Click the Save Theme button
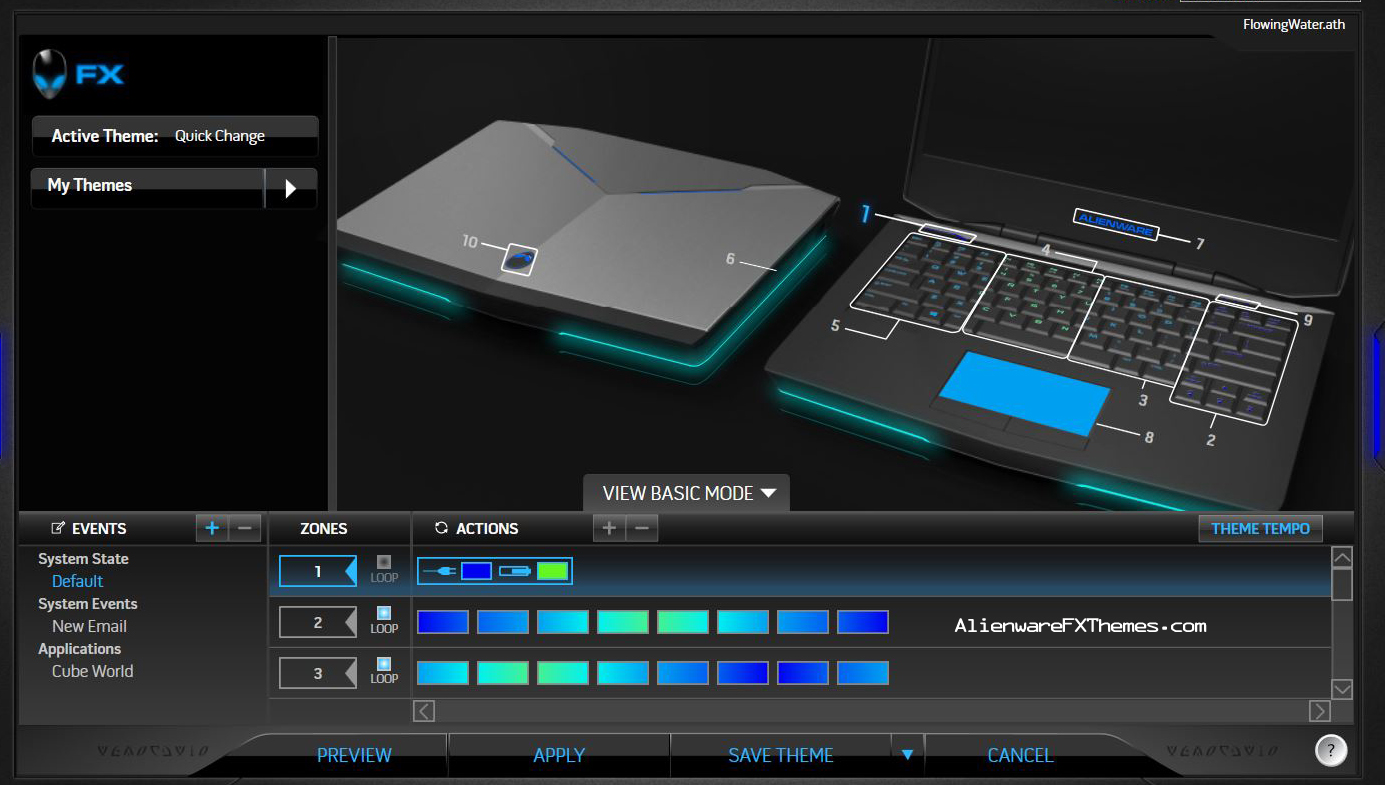The image size is (1385, 785). [x=781, y=755]
